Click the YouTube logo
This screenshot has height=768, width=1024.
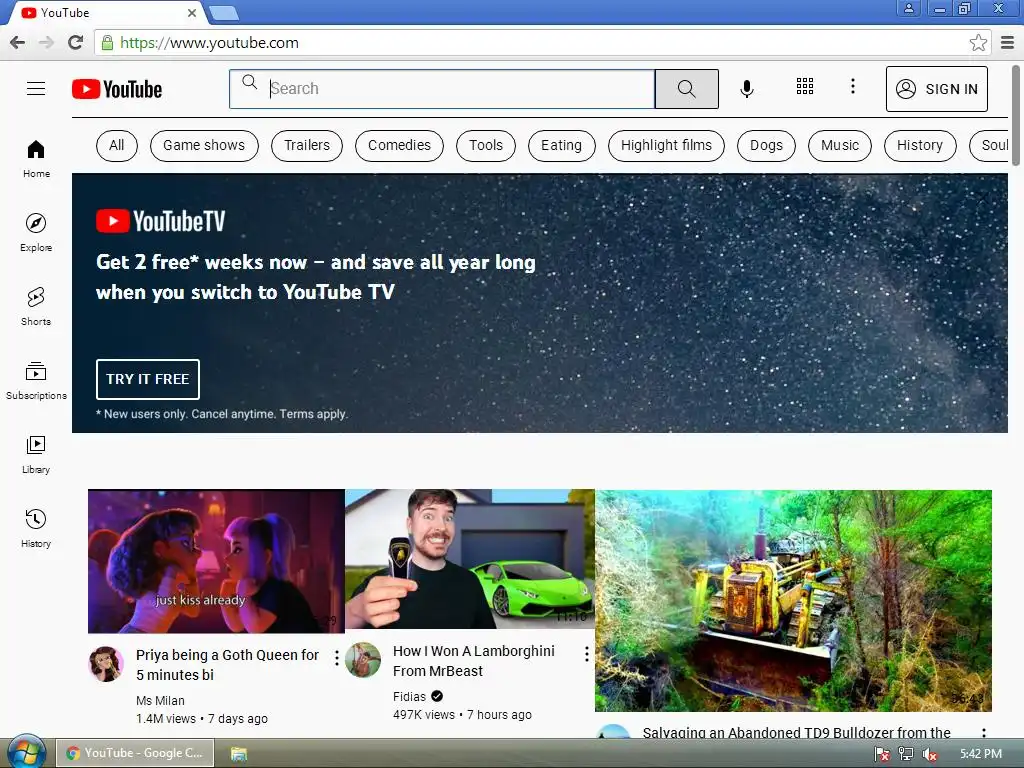[117, 89]
